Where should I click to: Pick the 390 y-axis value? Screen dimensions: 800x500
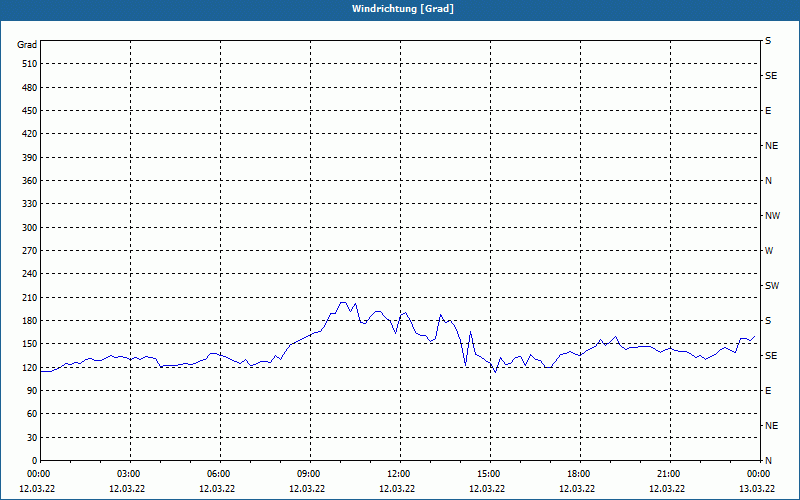[x=30, y=157]
